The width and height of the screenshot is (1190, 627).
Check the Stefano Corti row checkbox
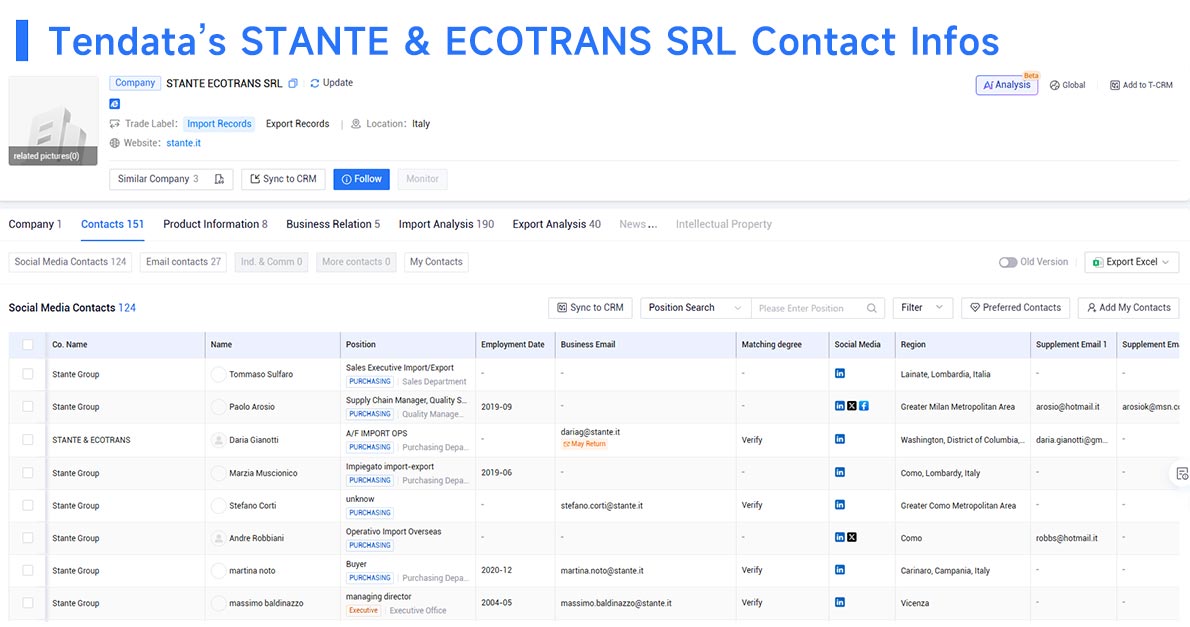[x=28, y=506]
